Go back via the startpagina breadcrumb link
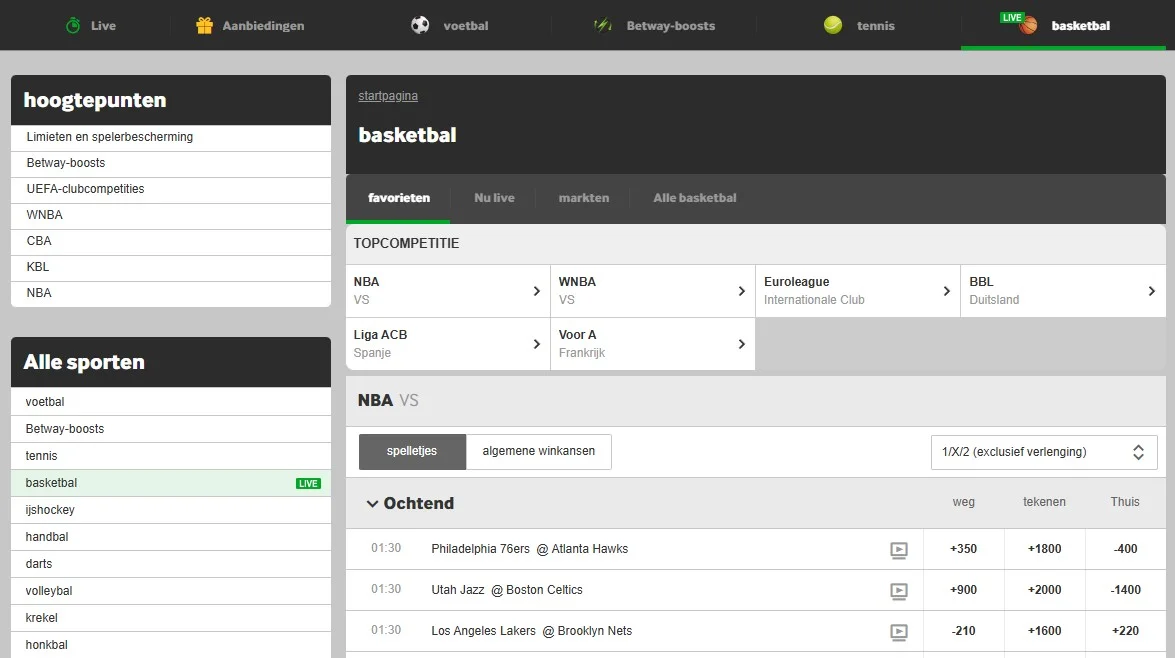Viewport: 1175px width, 658px height. click(387, 95)
